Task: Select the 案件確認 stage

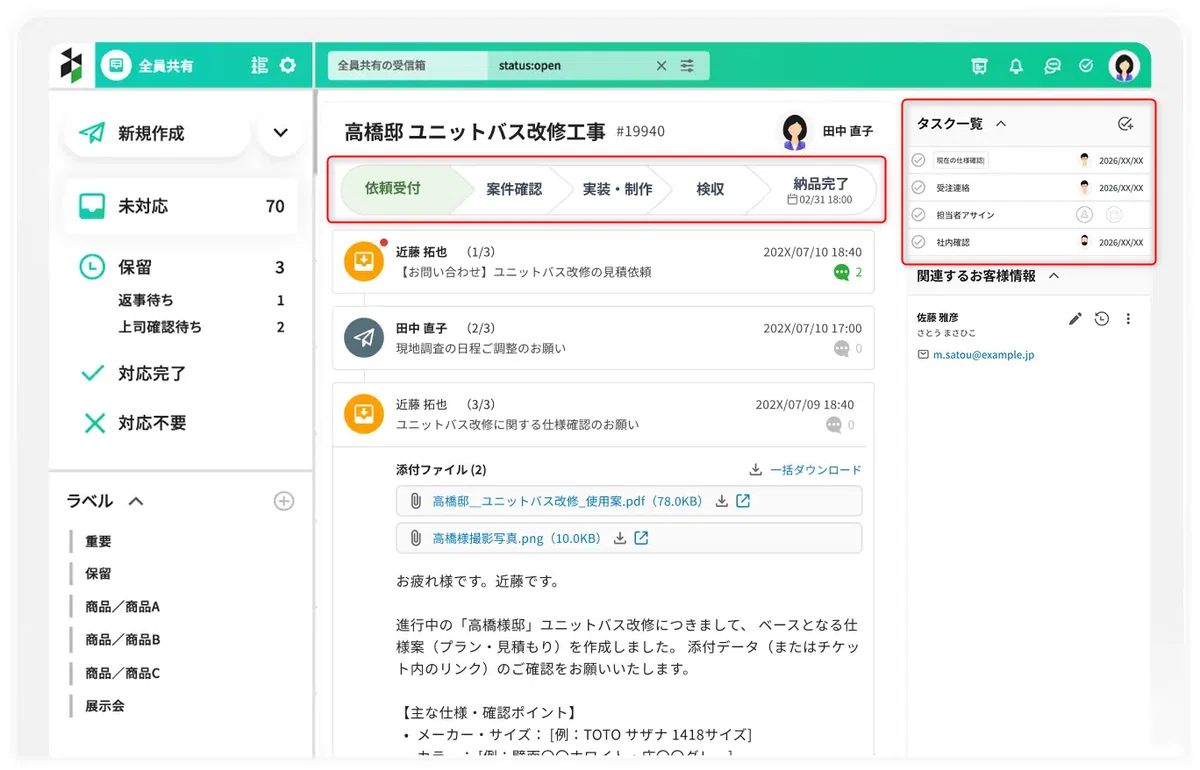Action: (514, 188)
